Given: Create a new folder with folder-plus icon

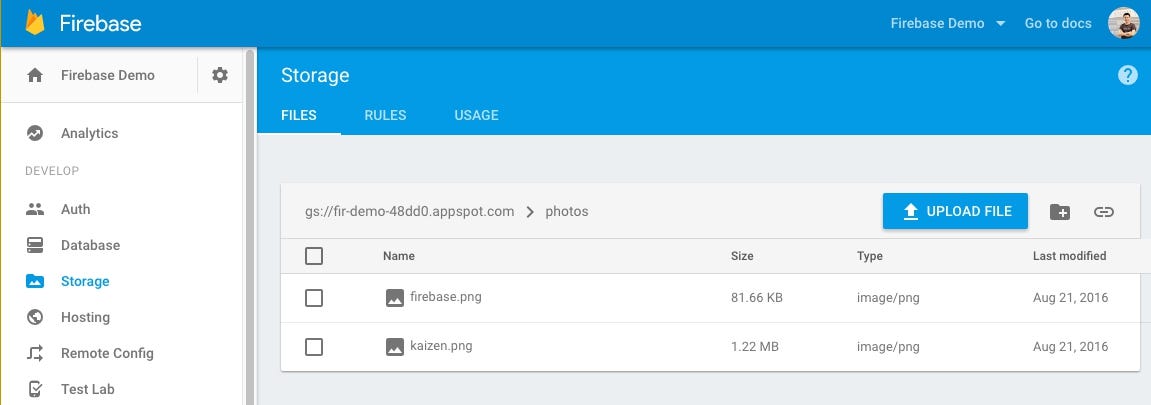Looking at the screenshot, I should (1059, 212).
